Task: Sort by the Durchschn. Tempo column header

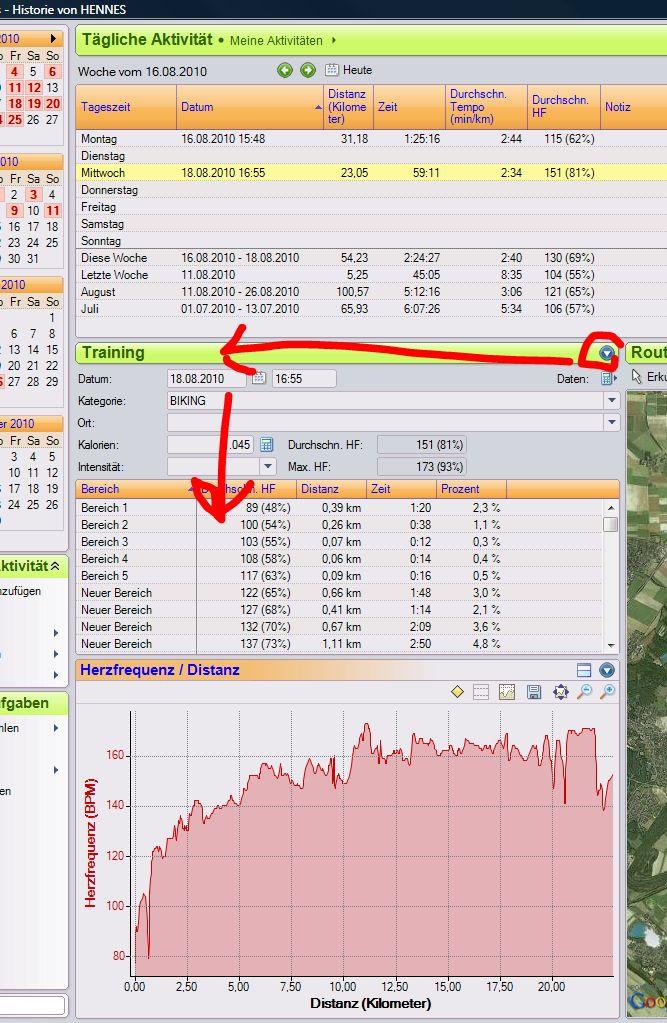Action: tap(486, 107)
